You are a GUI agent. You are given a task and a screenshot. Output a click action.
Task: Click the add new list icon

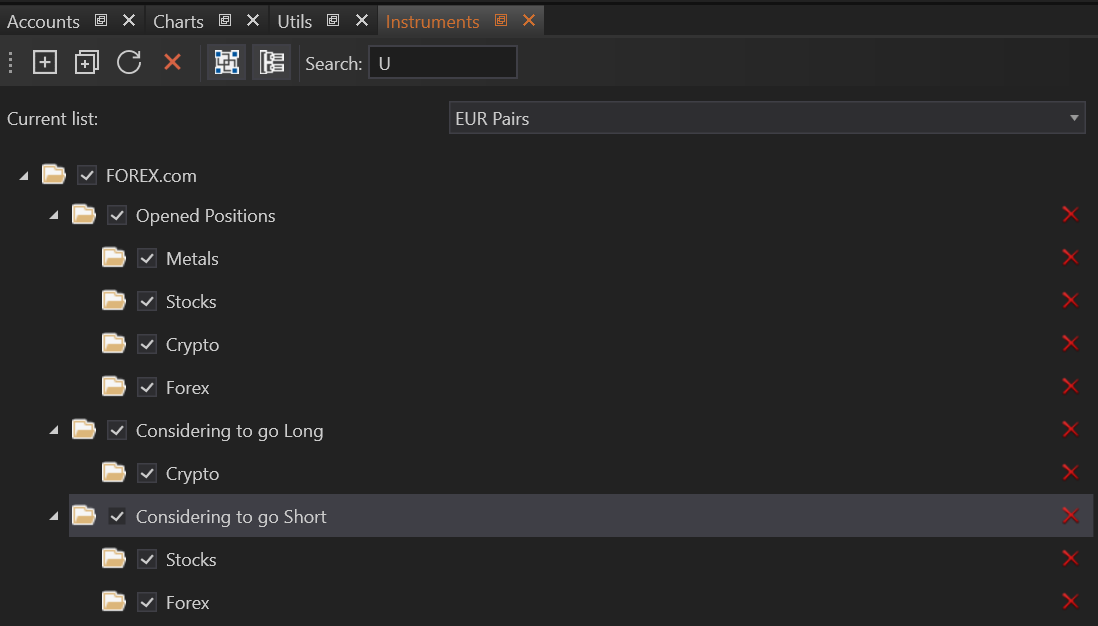pyautogui.click(x=45, y=62)
